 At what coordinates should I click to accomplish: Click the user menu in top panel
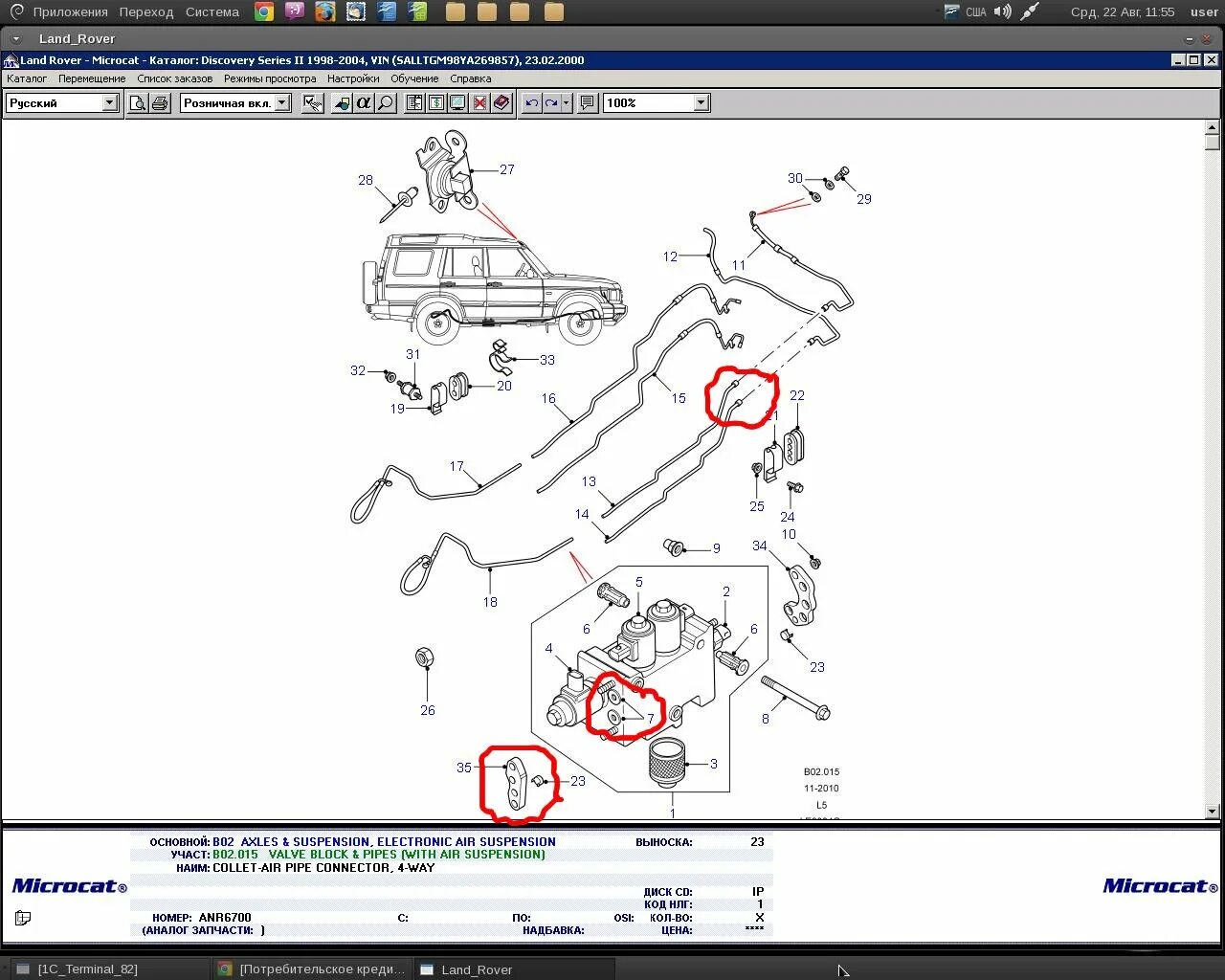1204,11
